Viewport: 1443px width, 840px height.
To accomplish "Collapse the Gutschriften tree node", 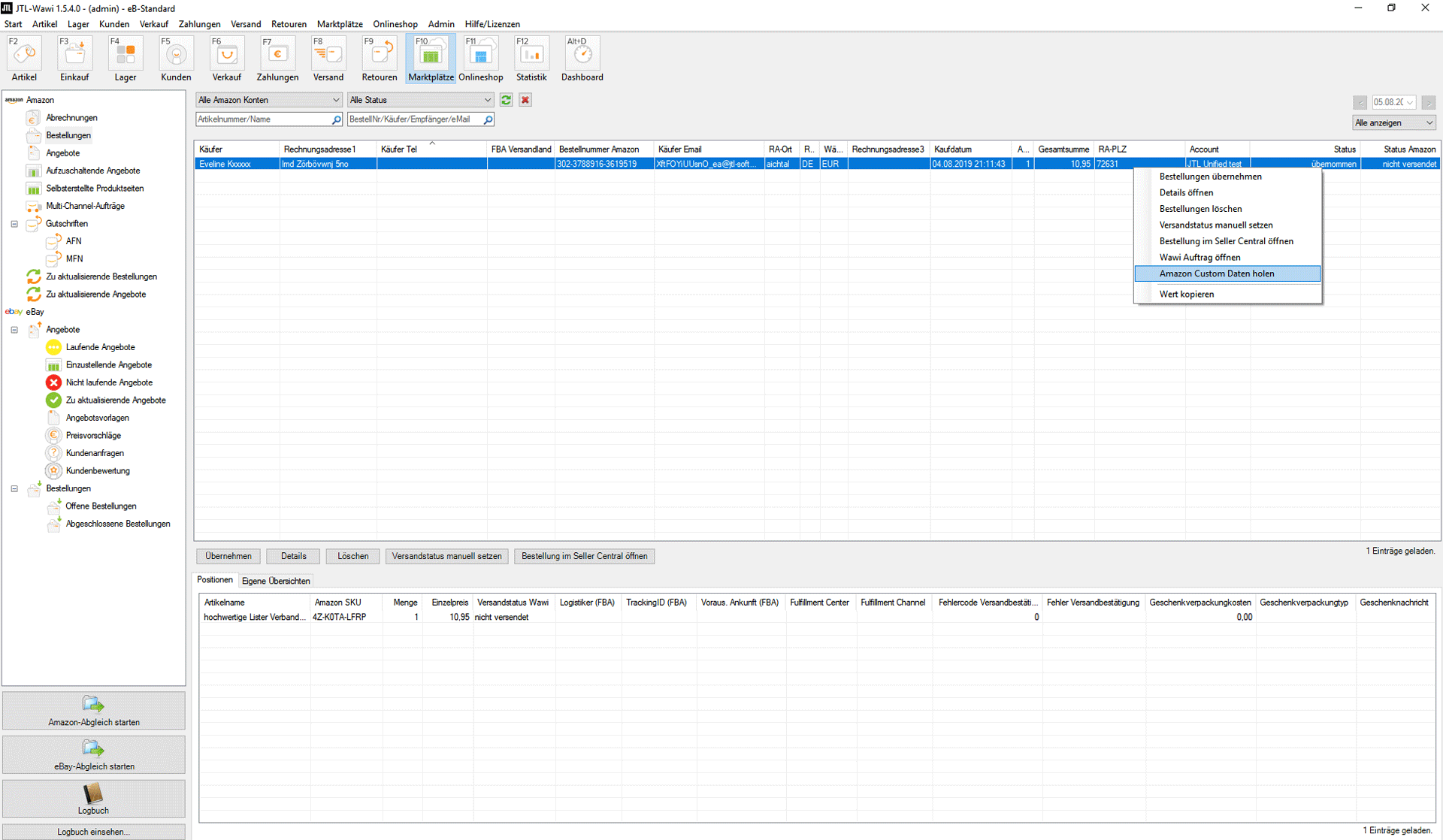I will click(14, 224).
